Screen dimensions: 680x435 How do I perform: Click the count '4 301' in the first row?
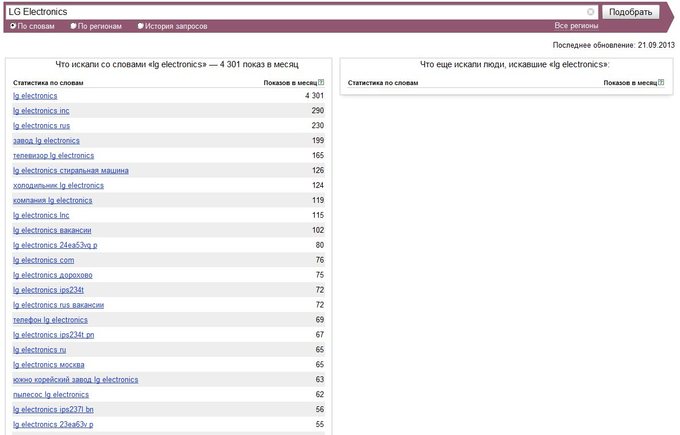[x=314, y=96]
